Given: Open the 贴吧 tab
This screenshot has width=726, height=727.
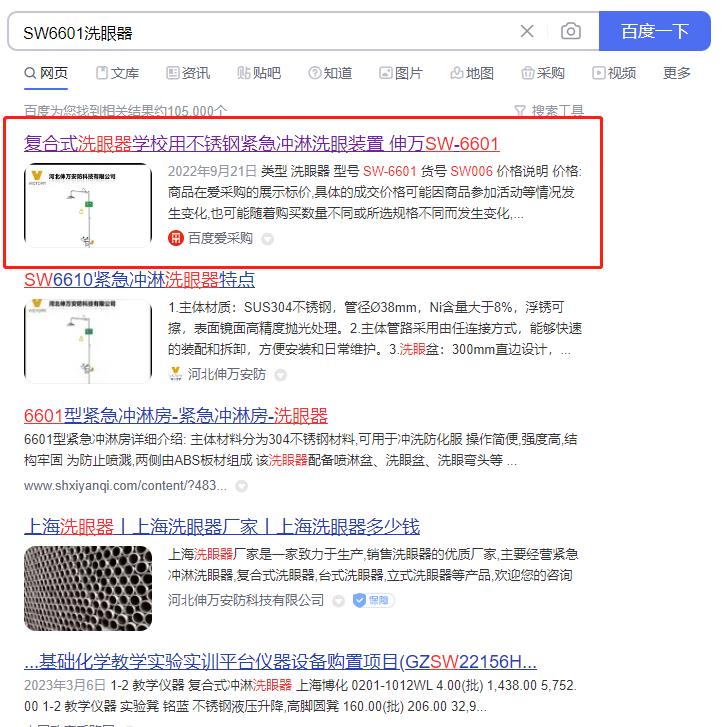Looking at the screenshot, I should pos(259,73).
